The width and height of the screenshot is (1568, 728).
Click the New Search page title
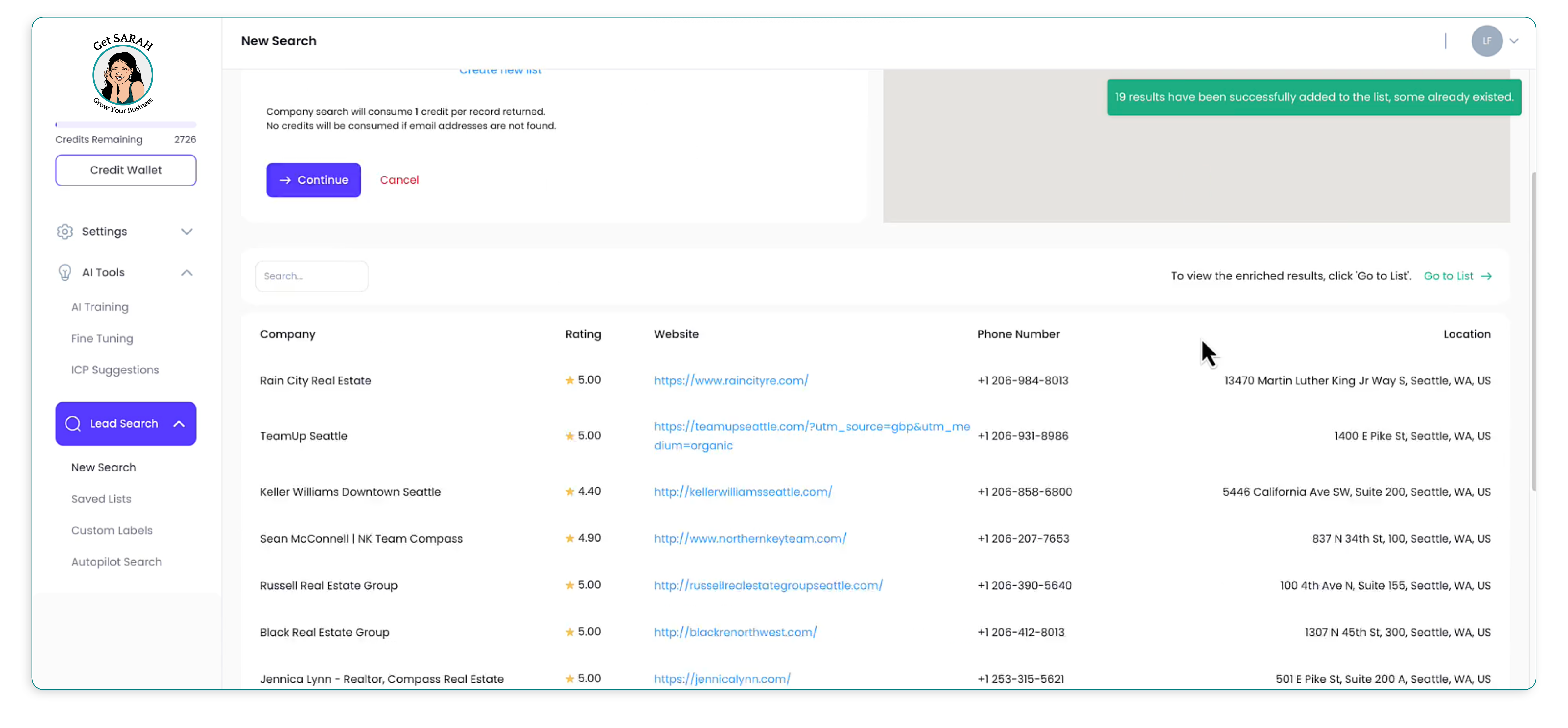pyautogui.click(x=279, y=41)
